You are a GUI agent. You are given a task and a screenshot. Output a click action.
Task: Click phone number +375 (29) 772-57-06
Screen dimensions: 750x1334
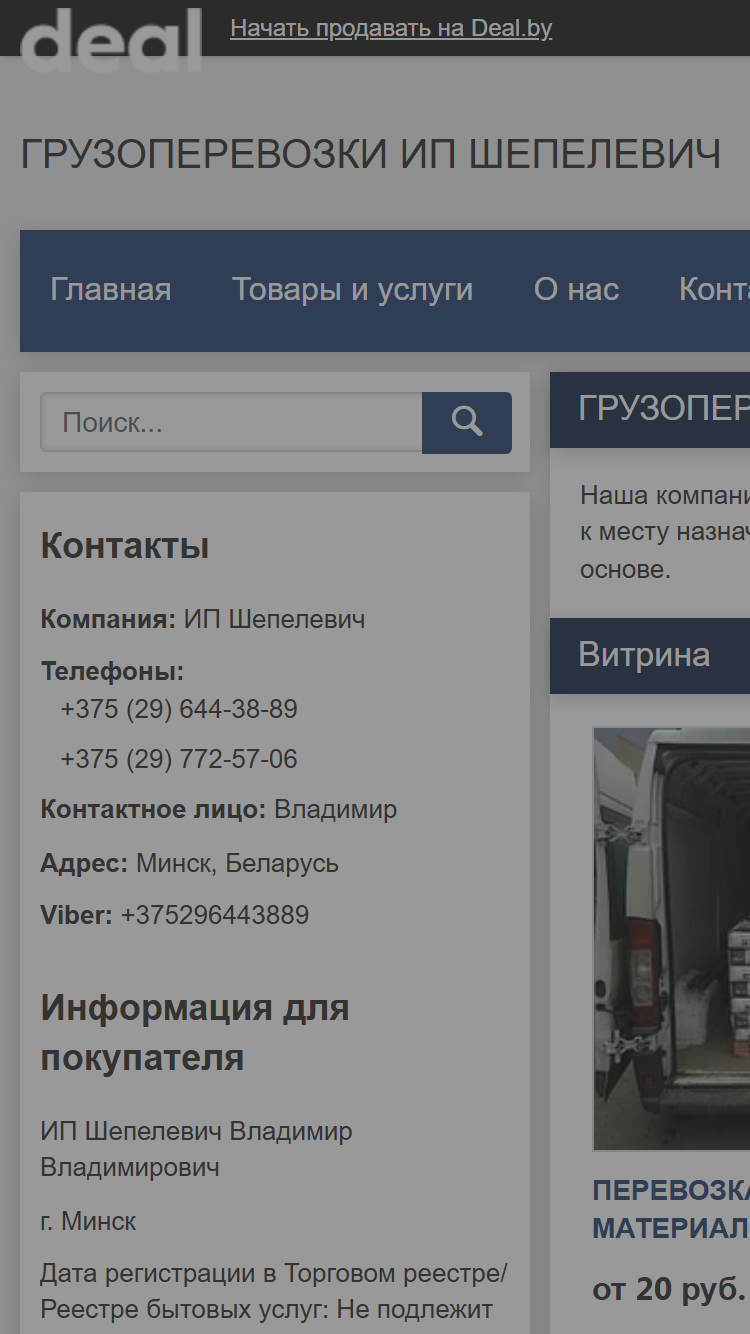click(179, 759)
